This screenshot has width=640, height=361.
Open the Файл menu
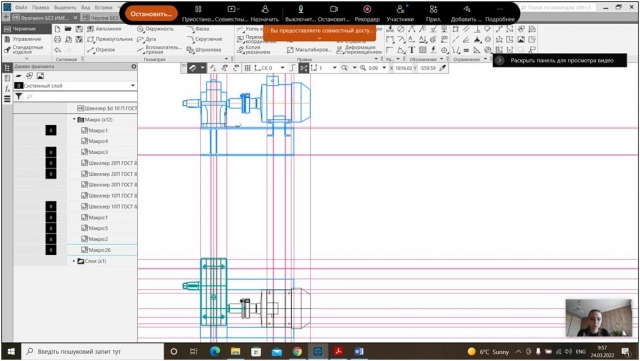21,7
